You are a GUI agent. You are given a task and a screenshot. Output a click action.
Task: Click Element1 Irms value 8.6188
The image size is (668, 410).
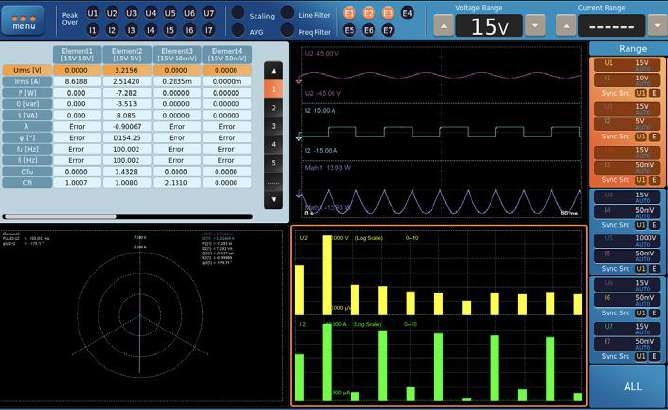click(77, 81)
